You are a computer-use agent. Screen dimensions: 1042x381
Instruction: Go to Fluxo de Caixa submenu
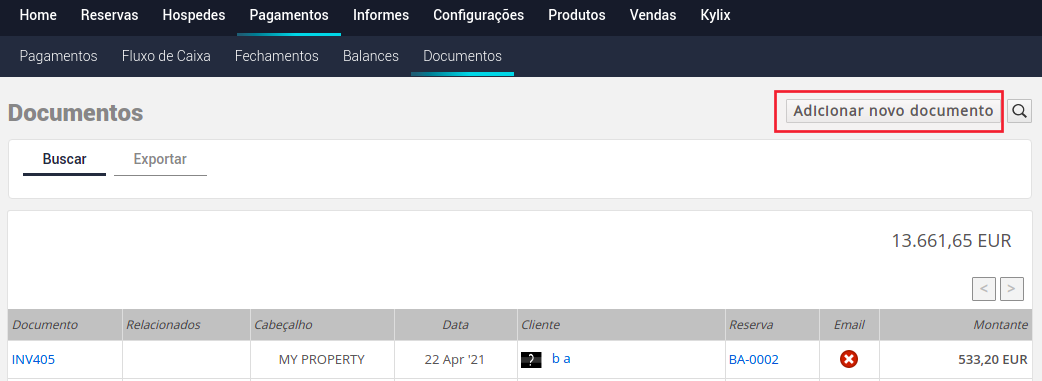pos(166,57)
